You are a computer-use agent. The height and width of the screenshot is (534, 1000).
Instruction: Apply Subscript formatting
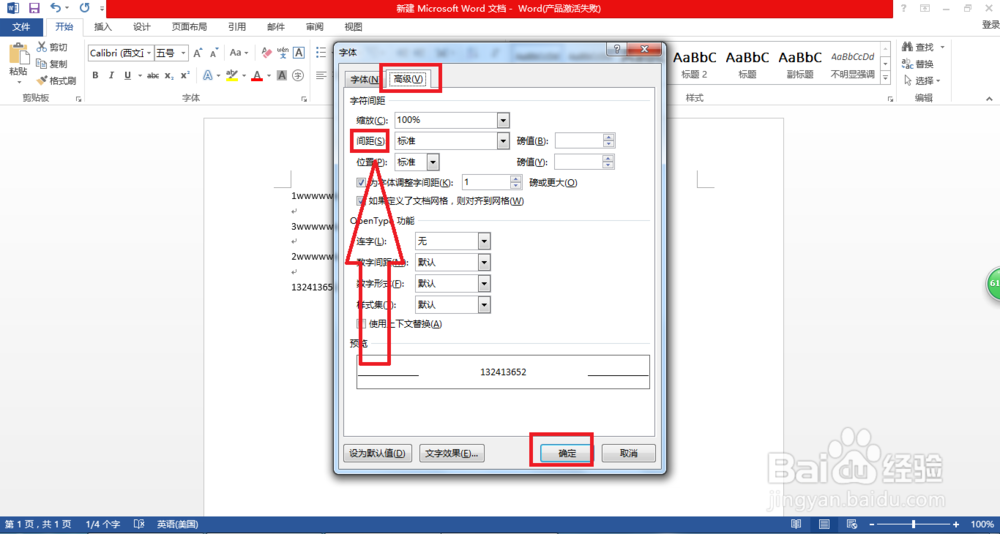pos(168,75)
